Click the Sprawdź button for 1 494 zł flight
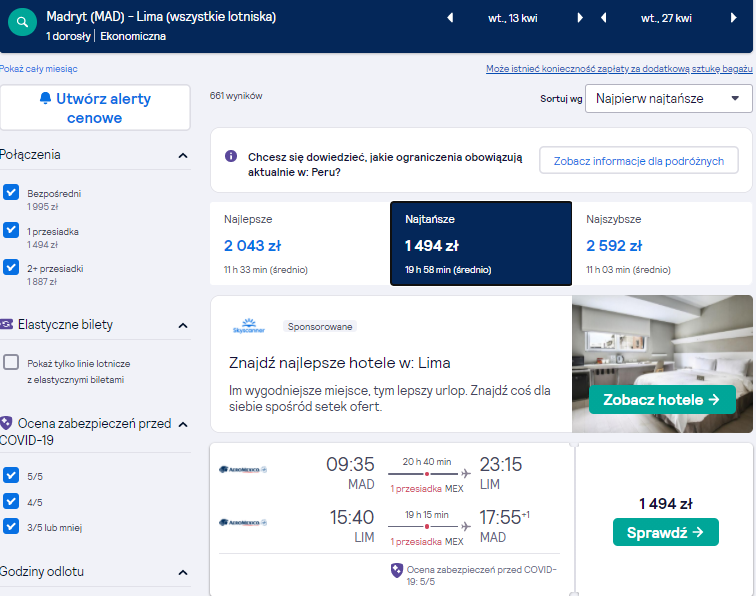Screen dimensions: 756x596 (665, 532)
